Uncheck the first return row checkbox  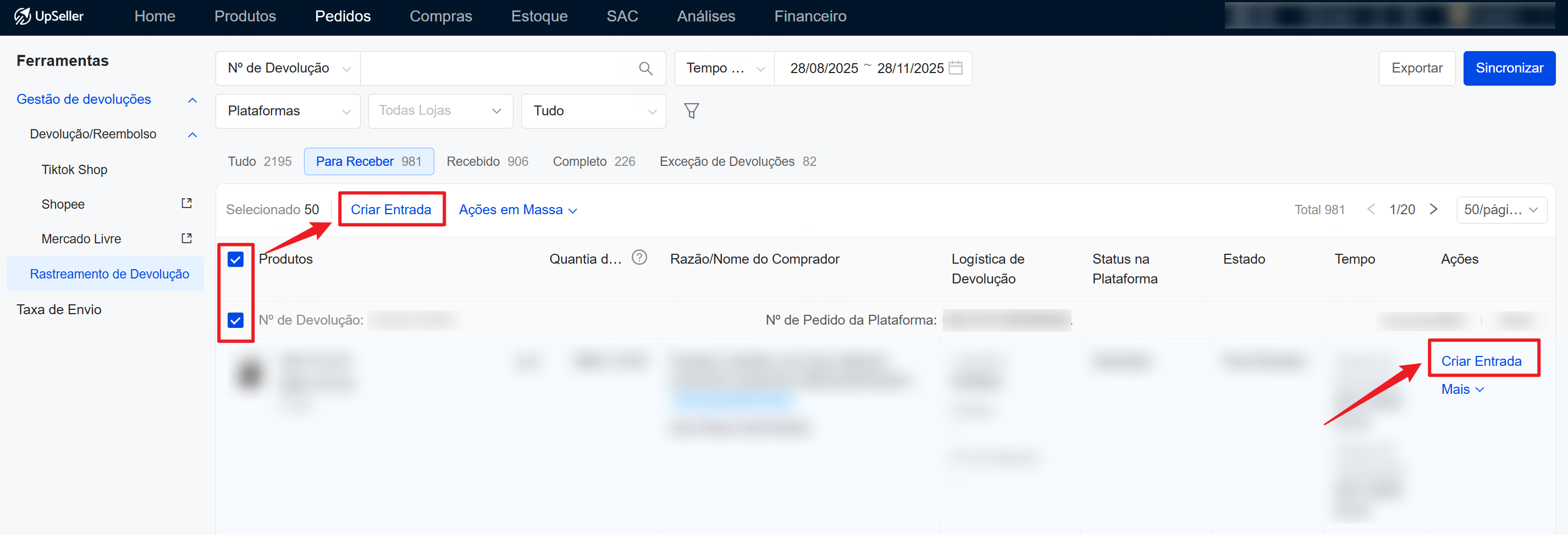tap(235, 320)
